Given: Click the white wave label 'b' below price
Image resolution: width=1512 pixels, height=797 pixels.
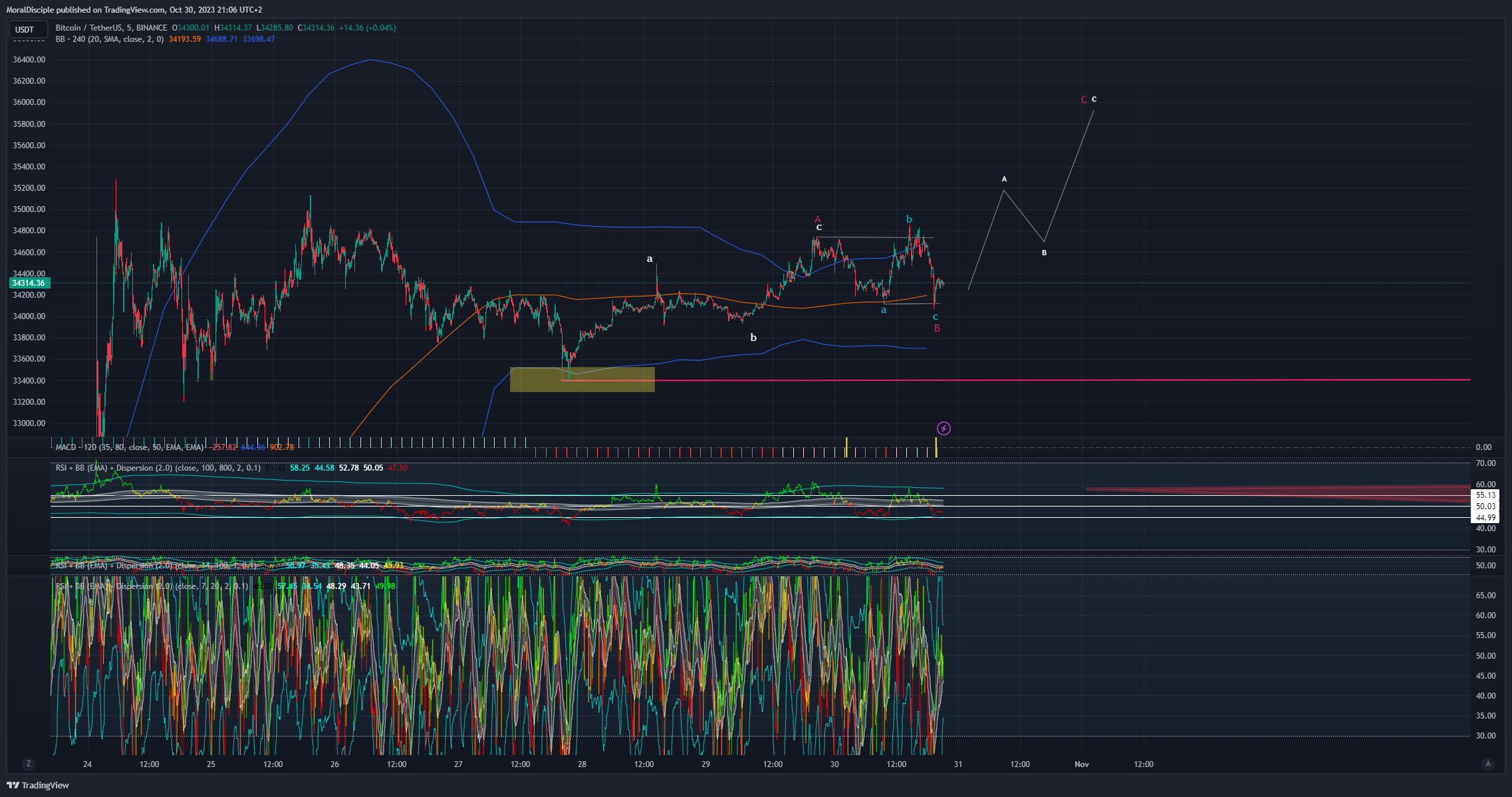Looking at the screenshot, I should click(x=753, y=338).
